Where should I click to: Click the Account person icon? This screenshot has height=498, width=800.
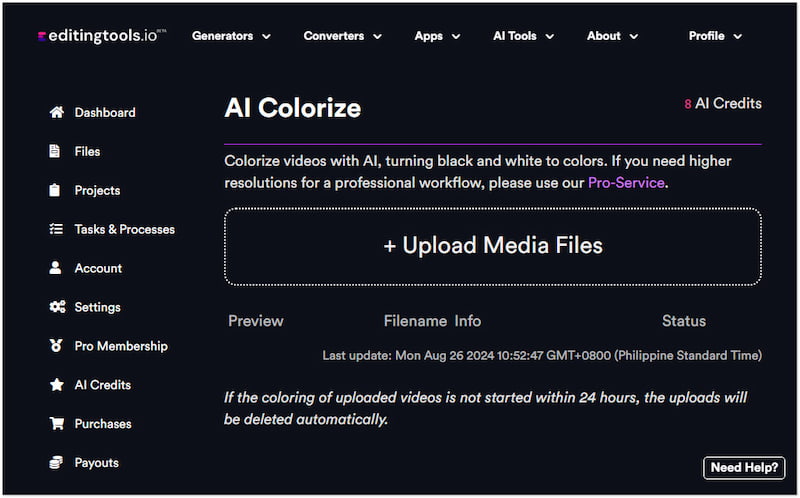pyautogui.click(x=56, y=269)
